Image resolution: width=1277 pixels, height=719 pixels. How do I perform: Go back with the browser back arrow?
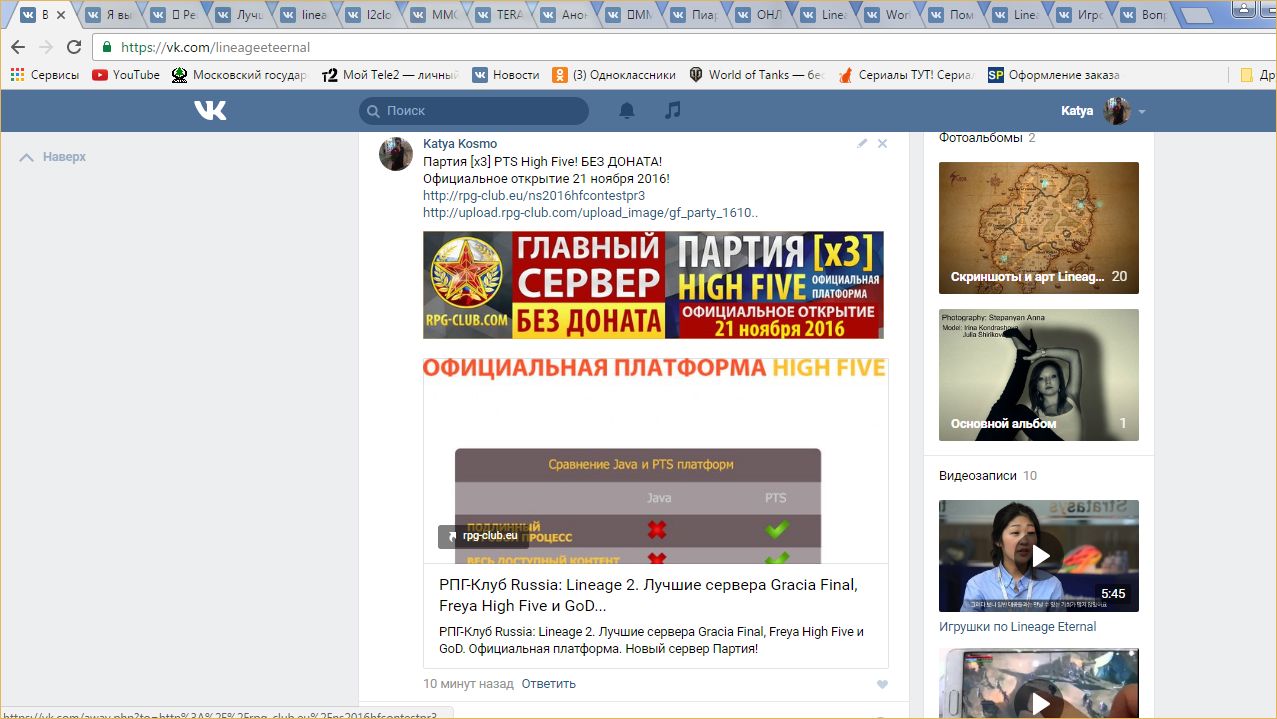pyautogui.click(x=18, y=47)
